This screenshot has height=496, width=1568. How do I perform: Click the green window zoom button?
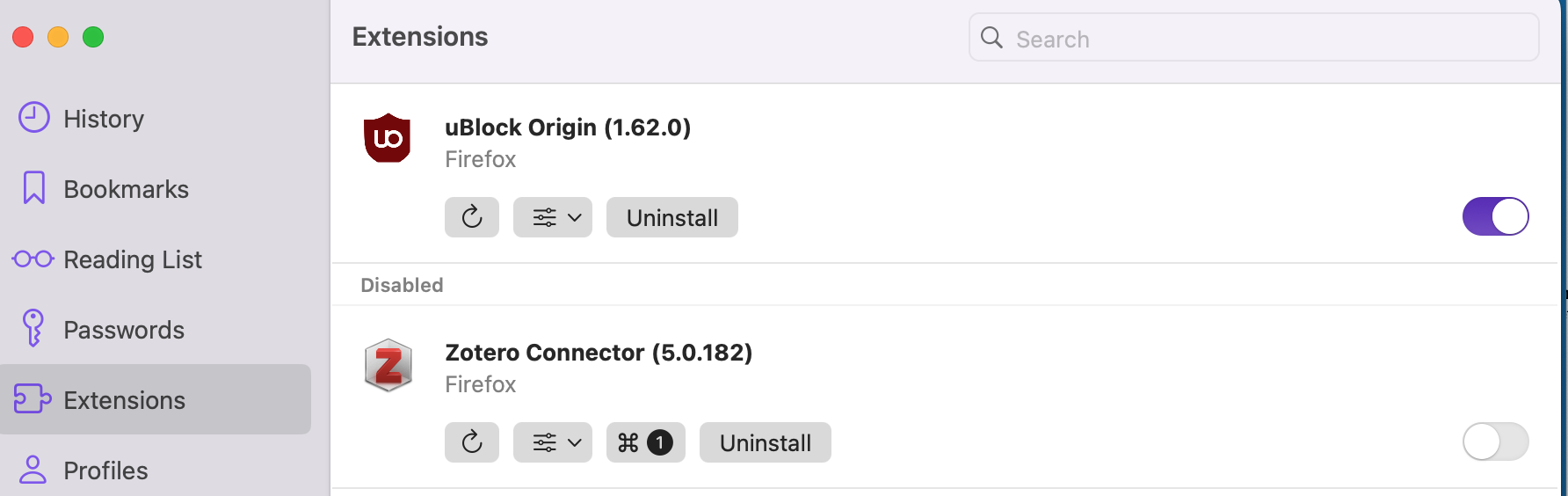pyautogui.click(x=93, y=37)
